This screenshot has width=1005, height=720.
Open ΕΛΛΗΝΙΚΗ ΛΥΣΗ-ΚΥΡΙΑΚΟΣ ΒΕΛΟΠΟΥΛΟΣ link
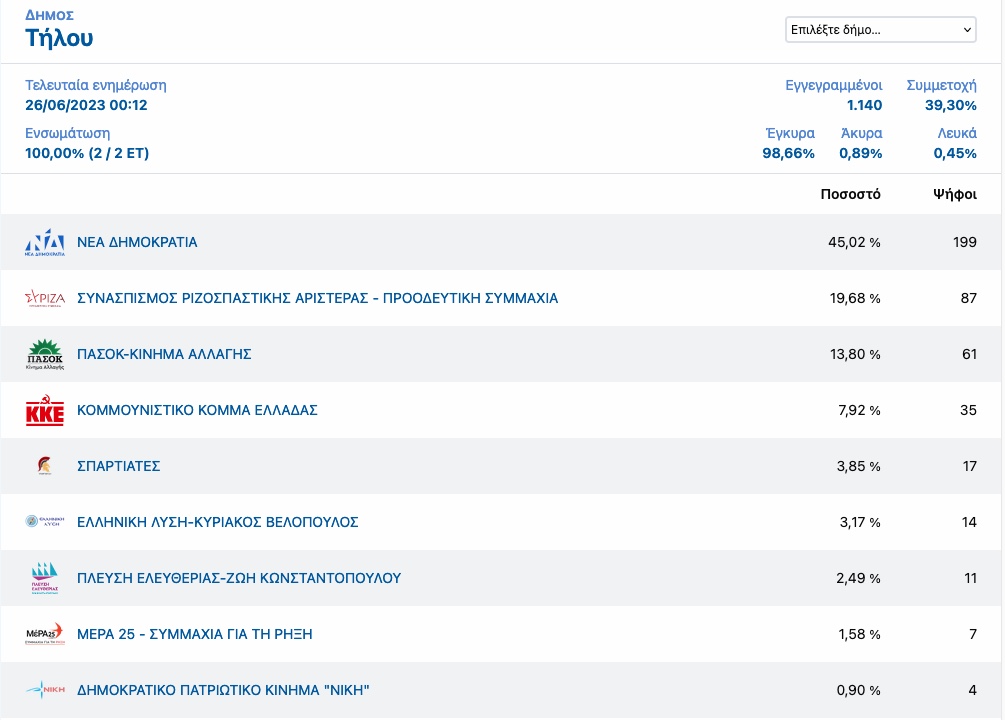[x=217, y=522]
